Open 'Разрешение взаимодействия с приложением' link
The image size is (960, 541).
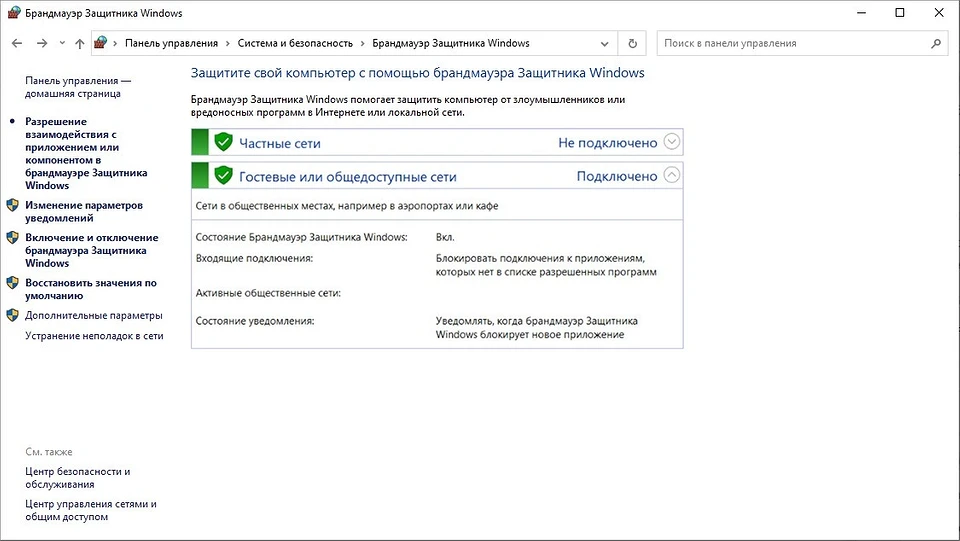[x=86, y=153]
